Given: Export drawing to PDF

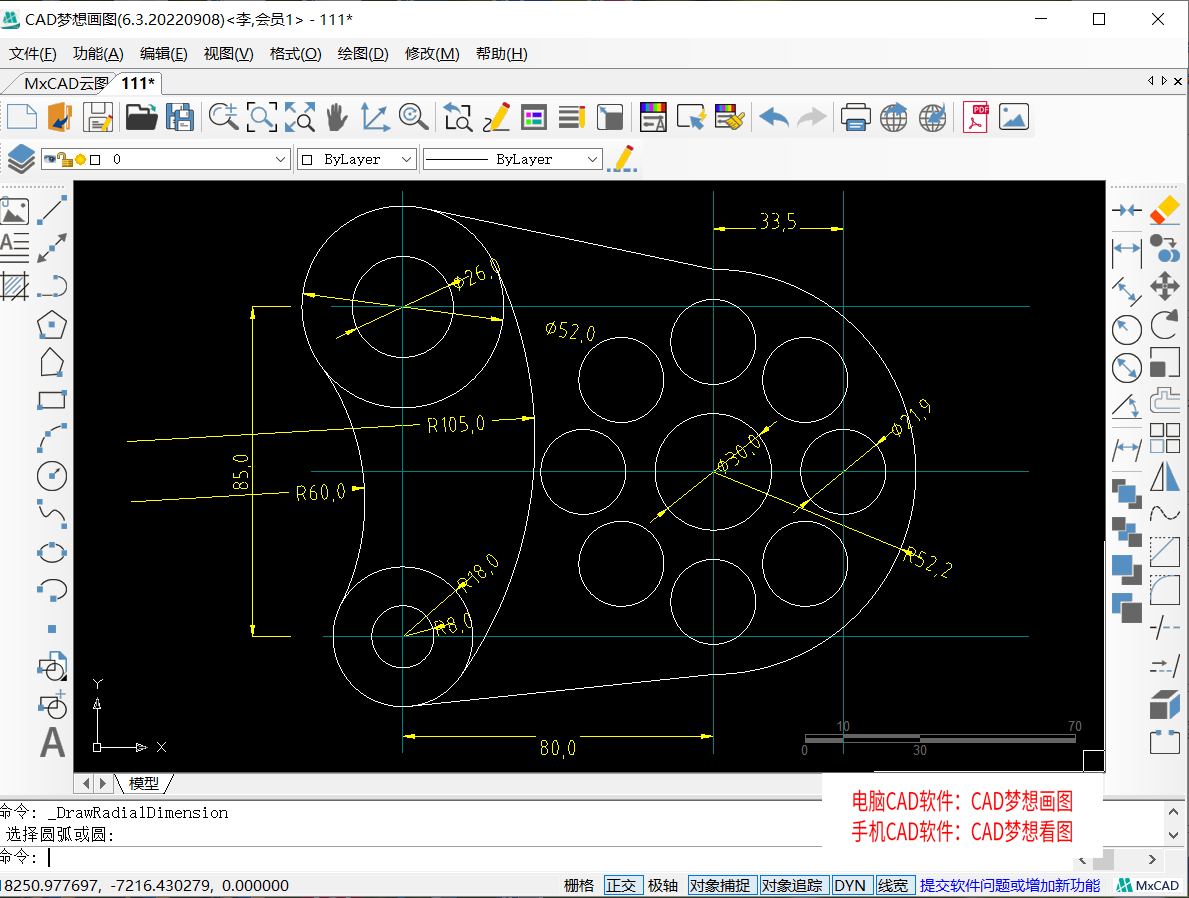Looking at the screenshot, I should click(975, 118).
